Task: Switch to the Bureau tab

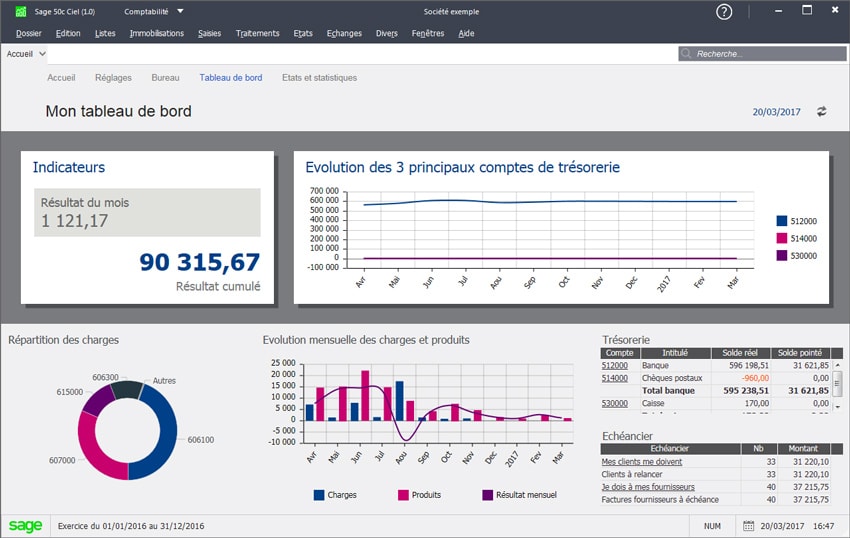Action: [x=165, y=78]
